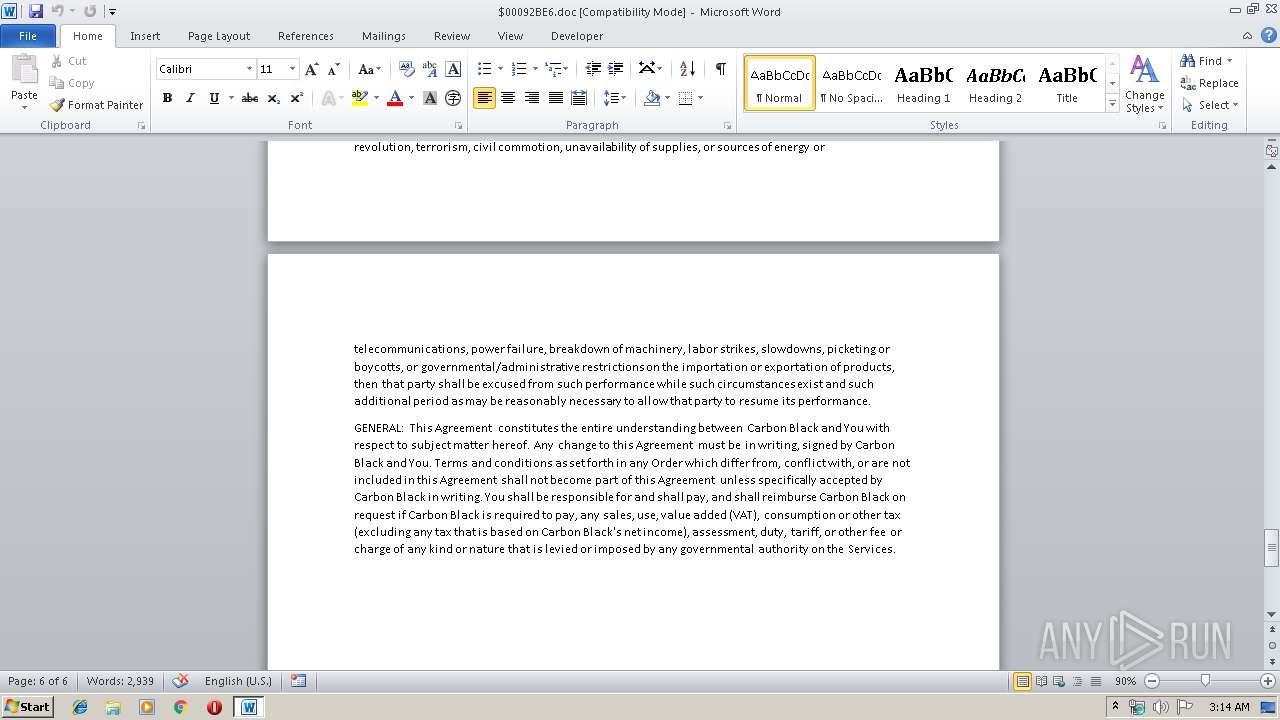Select Align Text Left
This screenshot has height=720, width=1280.
pos(484,98)
